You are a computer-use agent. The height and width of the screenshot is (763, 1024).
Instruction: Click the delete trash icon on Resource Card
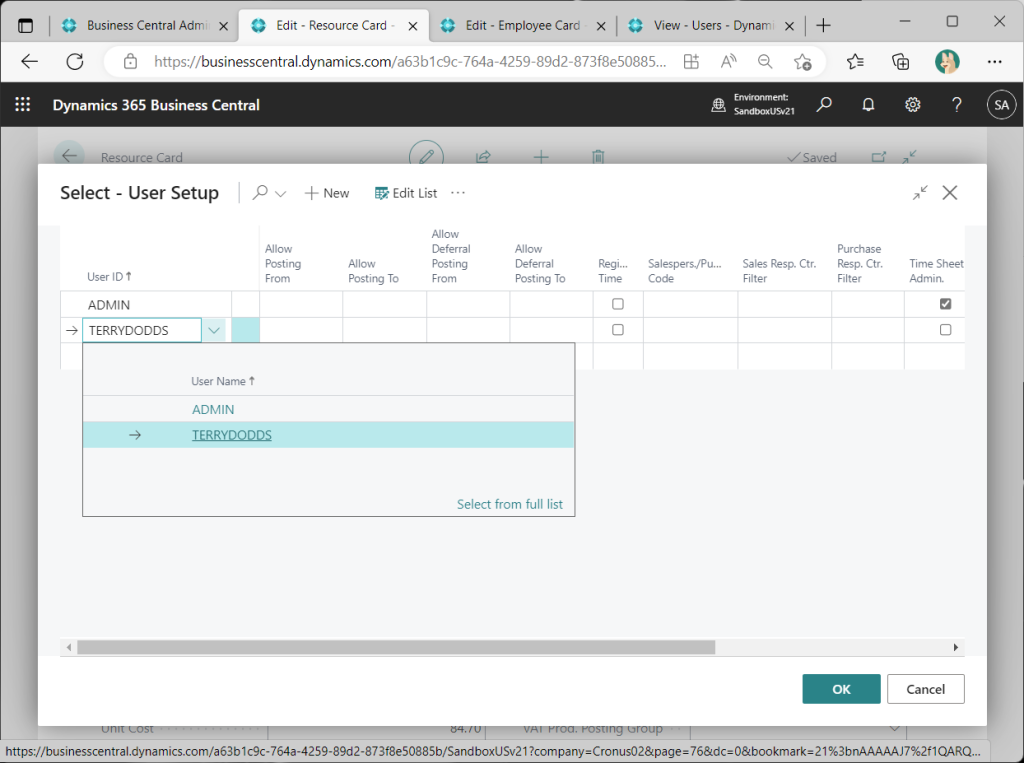[x=598, y=157]
